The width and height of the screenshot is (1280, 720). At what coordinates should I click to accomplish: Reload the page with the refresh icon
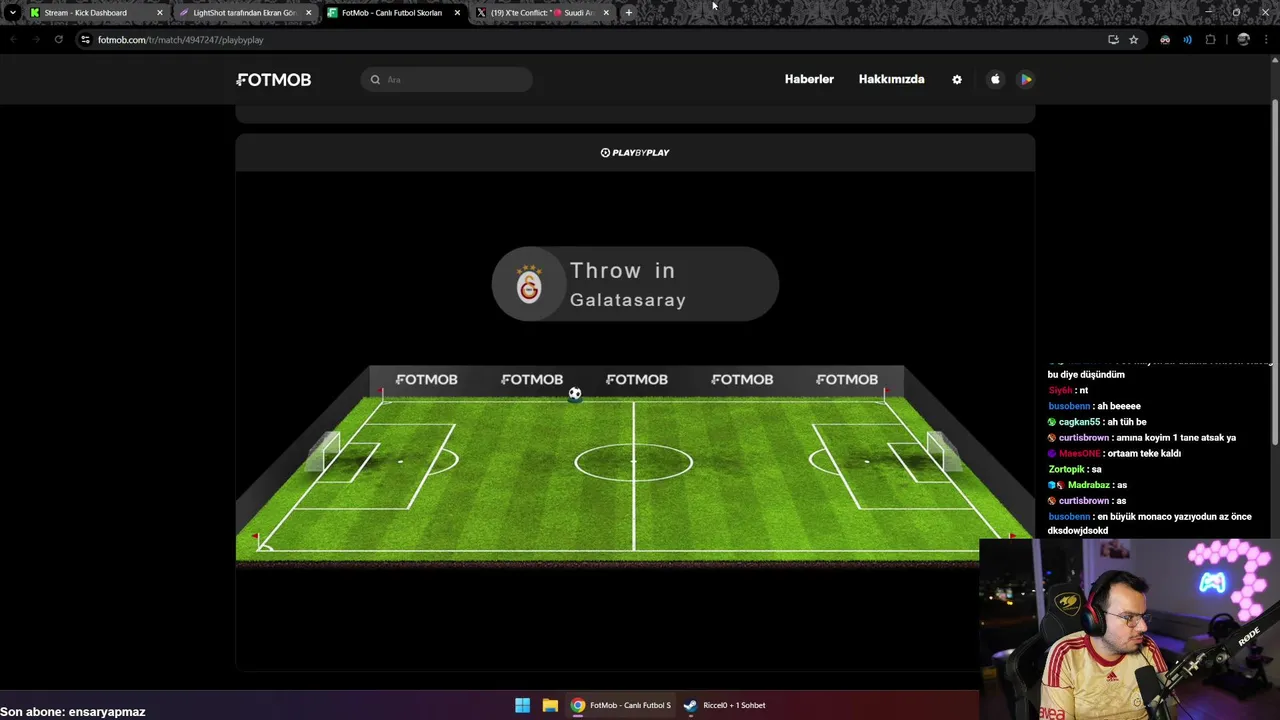(x=59, y=40)
